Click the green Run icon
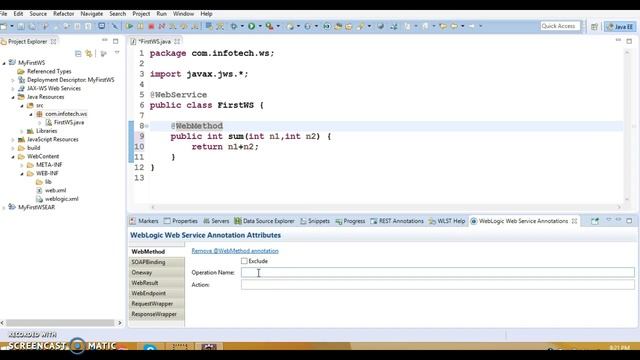The height and width of the screenshot is (360, 640). point(251,26)
